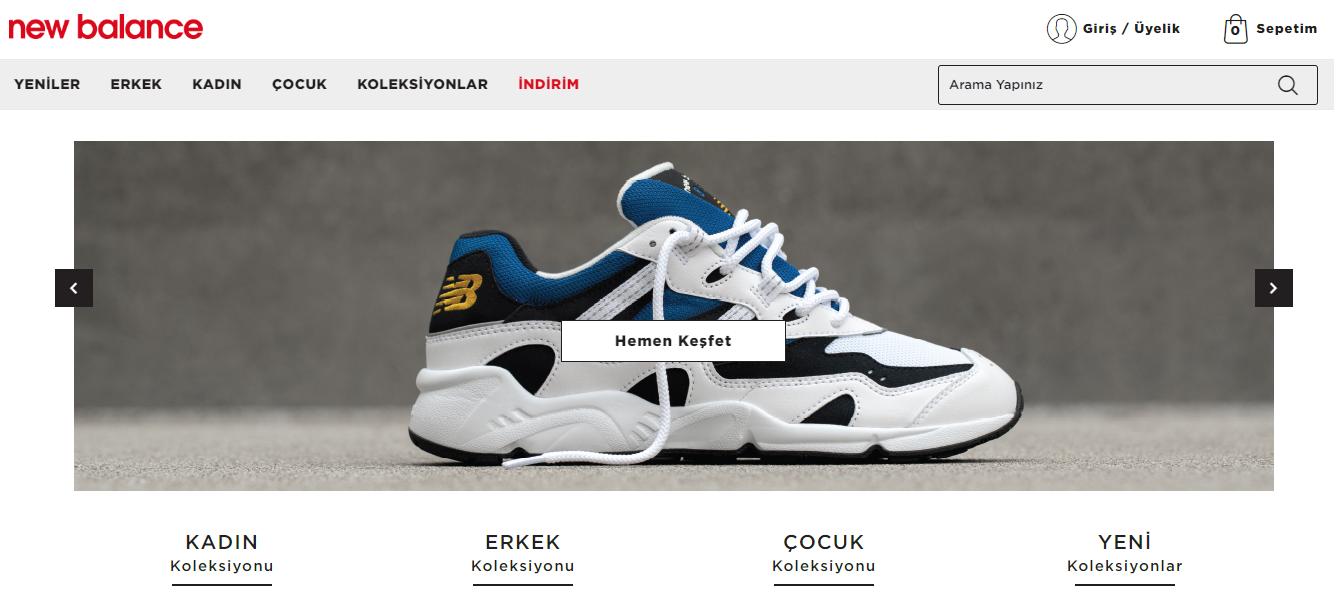The width and height of the screenshot is (1334, 607).
Task: Select KADIN in the navigation bar
Action: pos(217,84)
